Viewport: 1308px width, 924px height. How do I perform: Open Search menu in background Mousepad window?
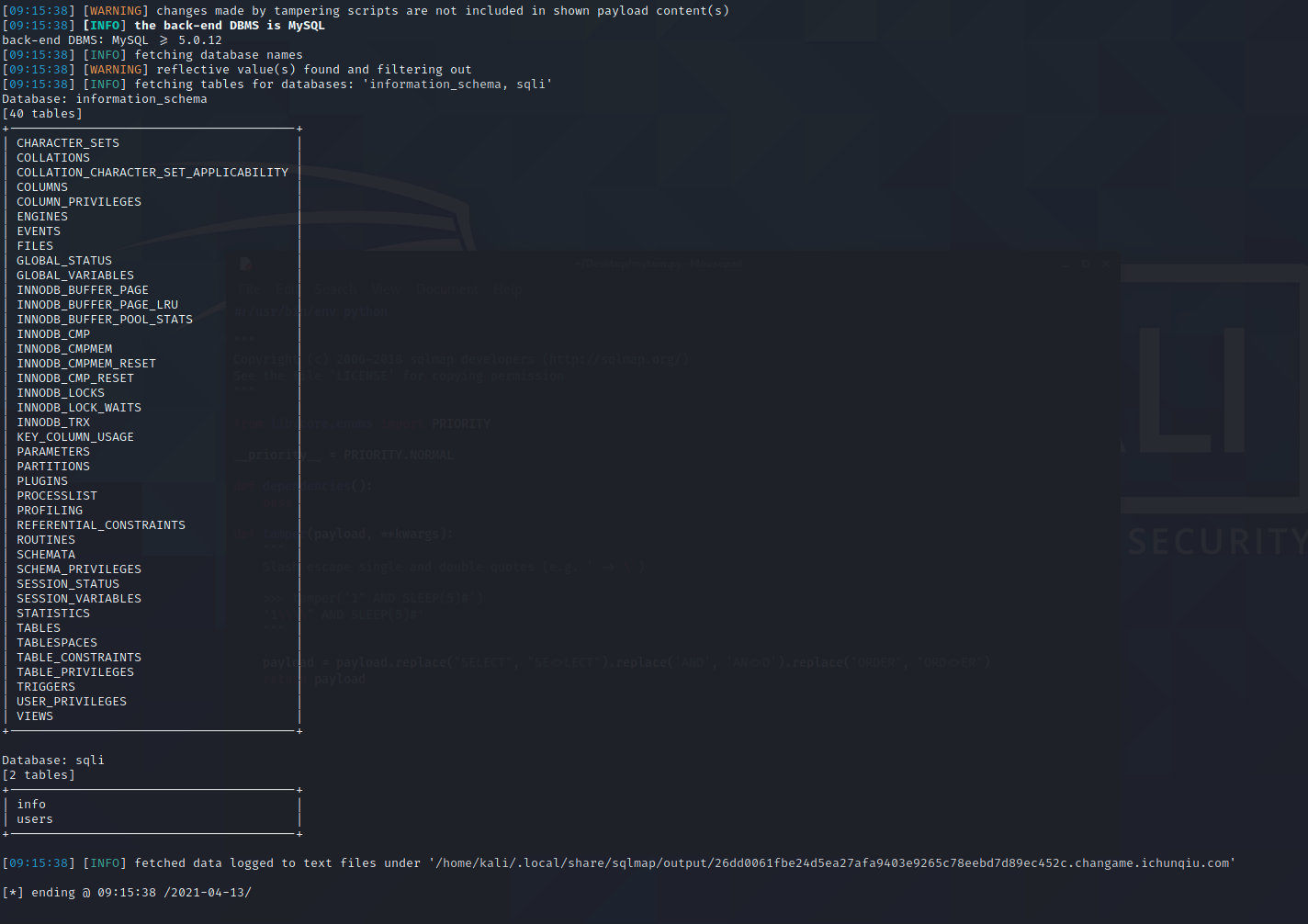[x=335, y=289]
